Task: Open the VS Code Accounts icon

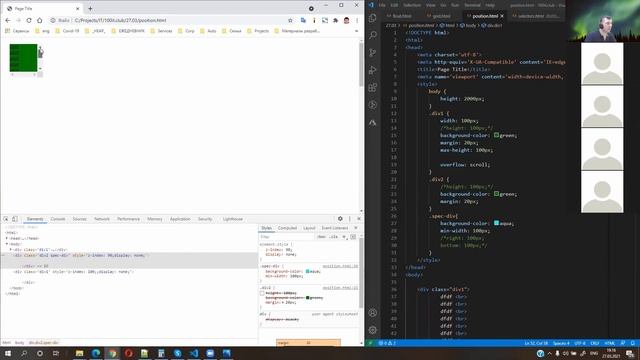Action: tap(372, 313)
